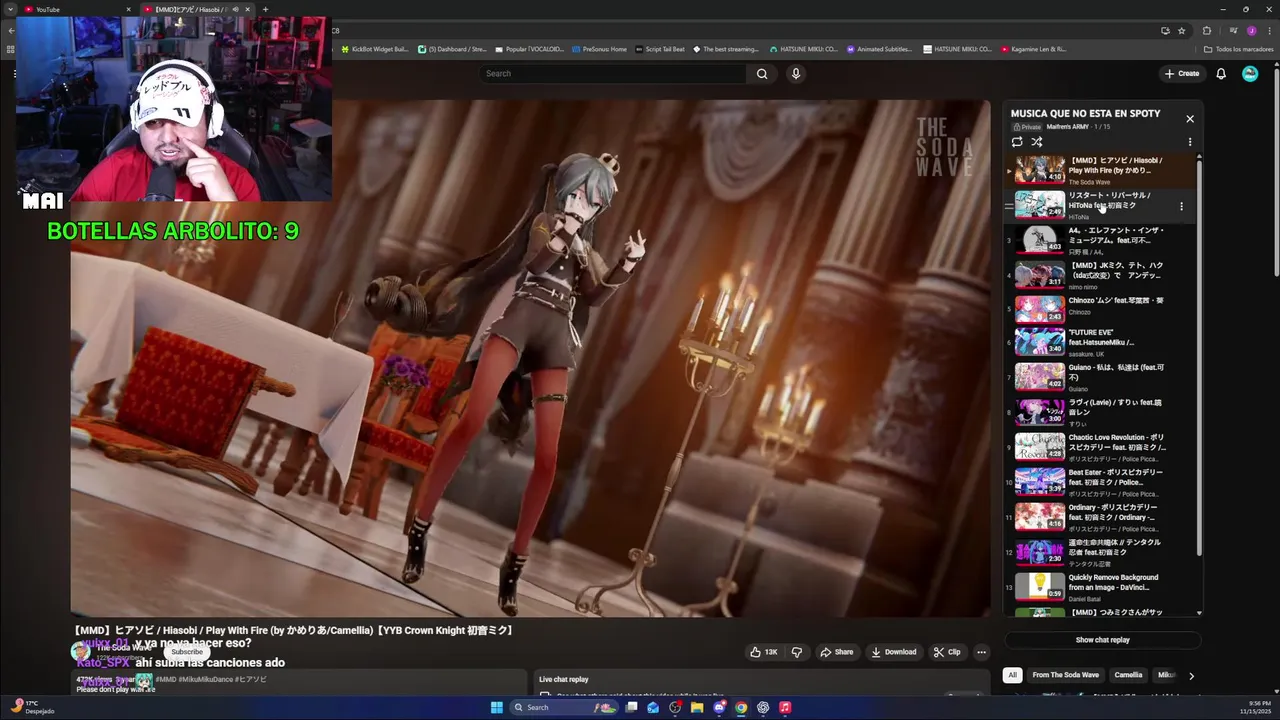The height and width of the screenshot is (720, 1280).
Task: Toggle playlist loop
Action: [1017, 142]
